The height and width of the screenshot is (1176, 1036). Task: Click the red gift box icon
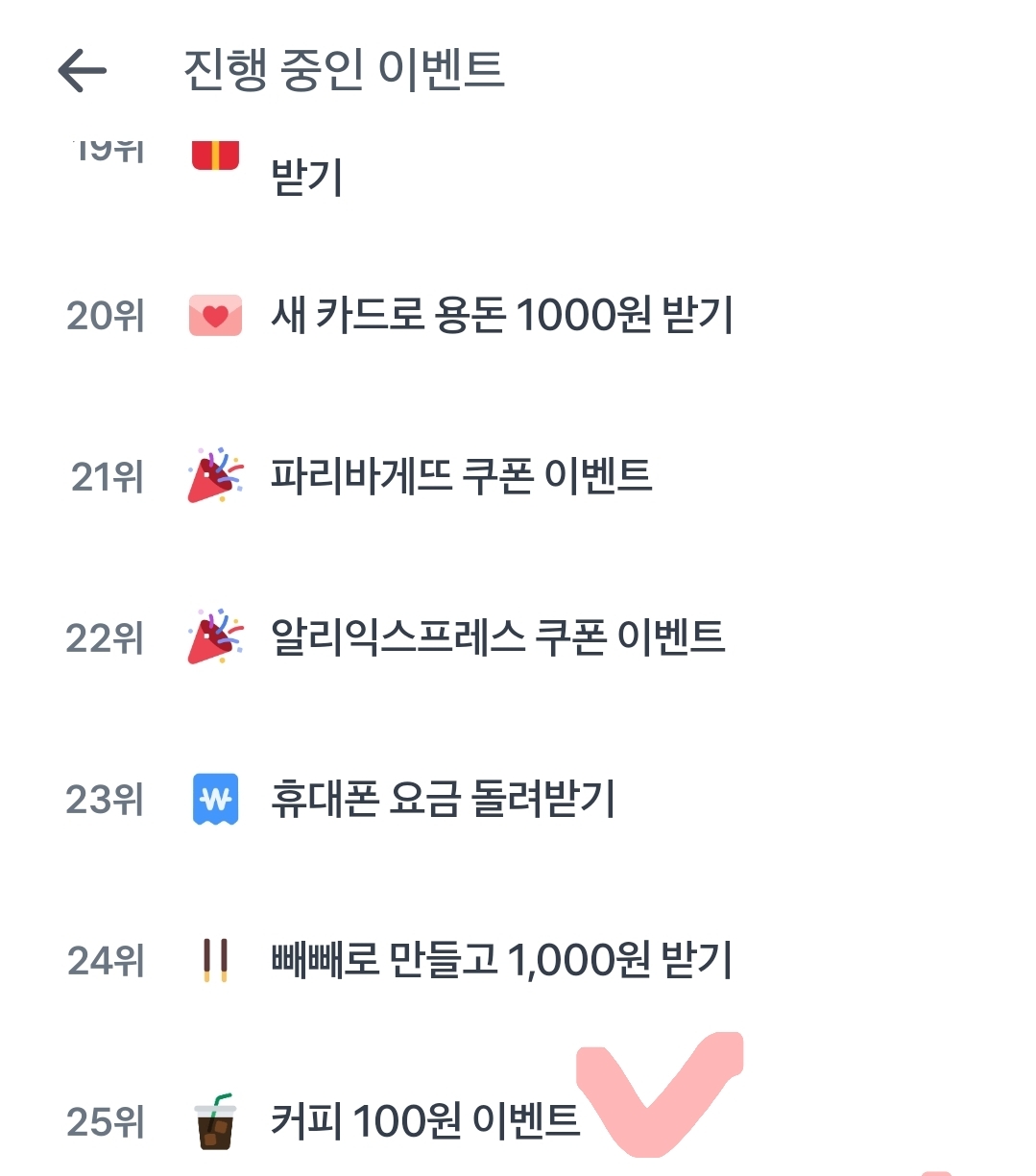coord(215,156)
